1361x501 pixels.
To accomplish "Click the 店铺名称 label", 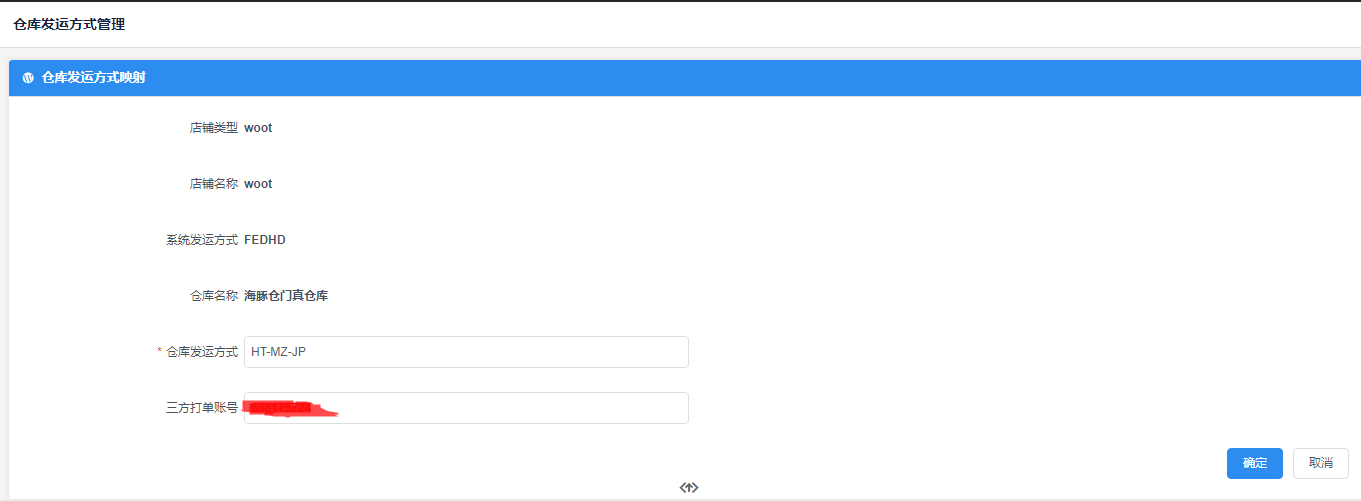I will [214, 184].
